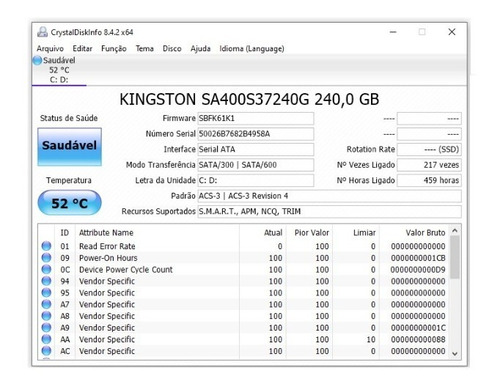Click status icon for attribute A7 row
The image size is (500, 387).
46,304
